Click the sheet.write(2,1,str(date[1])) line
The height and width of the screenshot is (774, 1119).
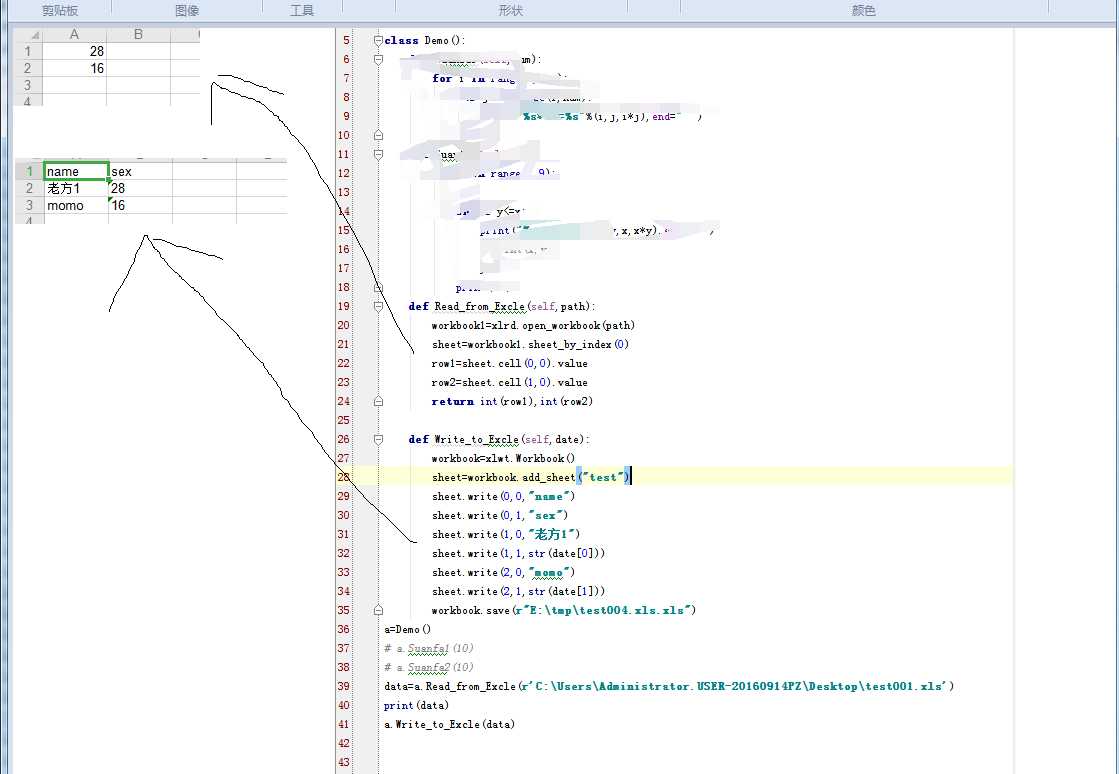[x=518, y=591]
